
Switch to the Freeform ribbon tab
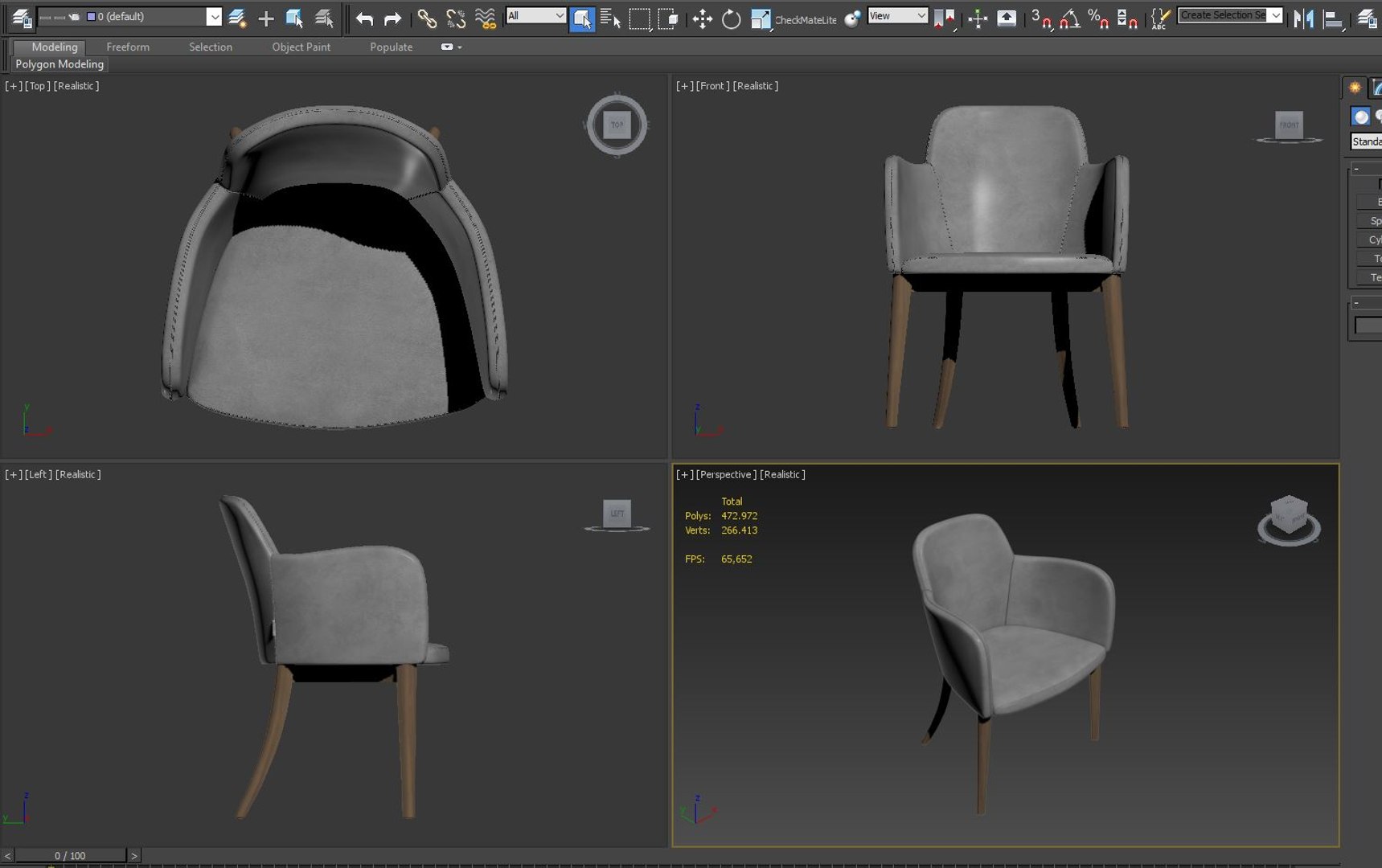pyautogui.click(x=128, y=47)
